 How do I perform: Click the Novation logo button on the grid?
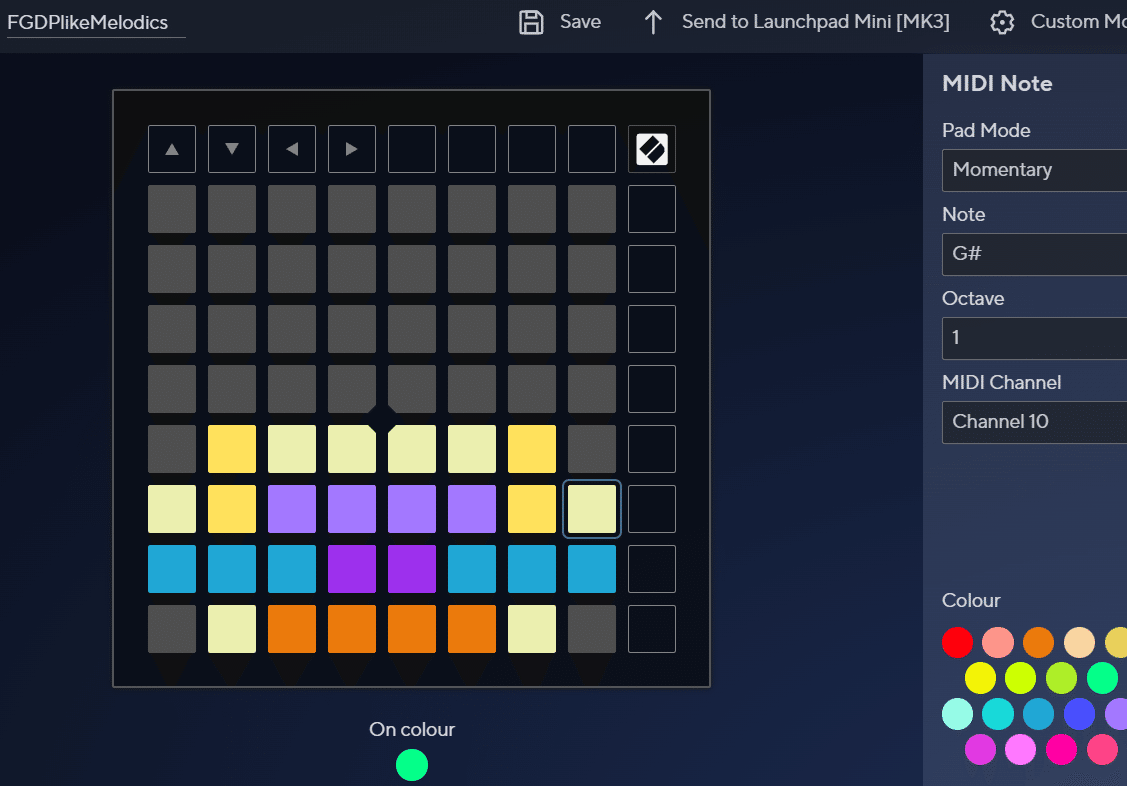click(652, 149)
